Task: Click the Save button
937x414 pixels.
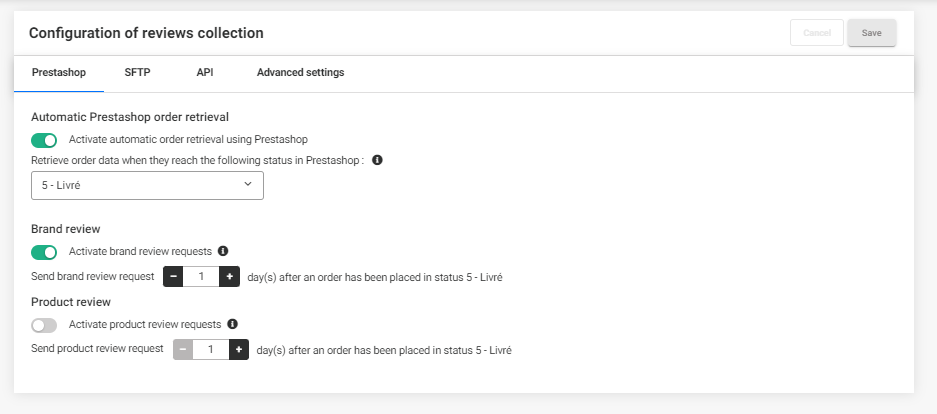Action: coord(871,33)
